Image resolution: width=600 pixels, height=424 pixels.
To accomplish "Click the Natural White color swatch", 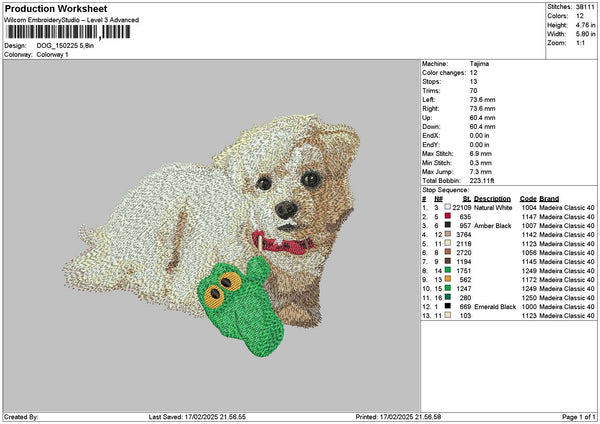I will click(447, 207).
